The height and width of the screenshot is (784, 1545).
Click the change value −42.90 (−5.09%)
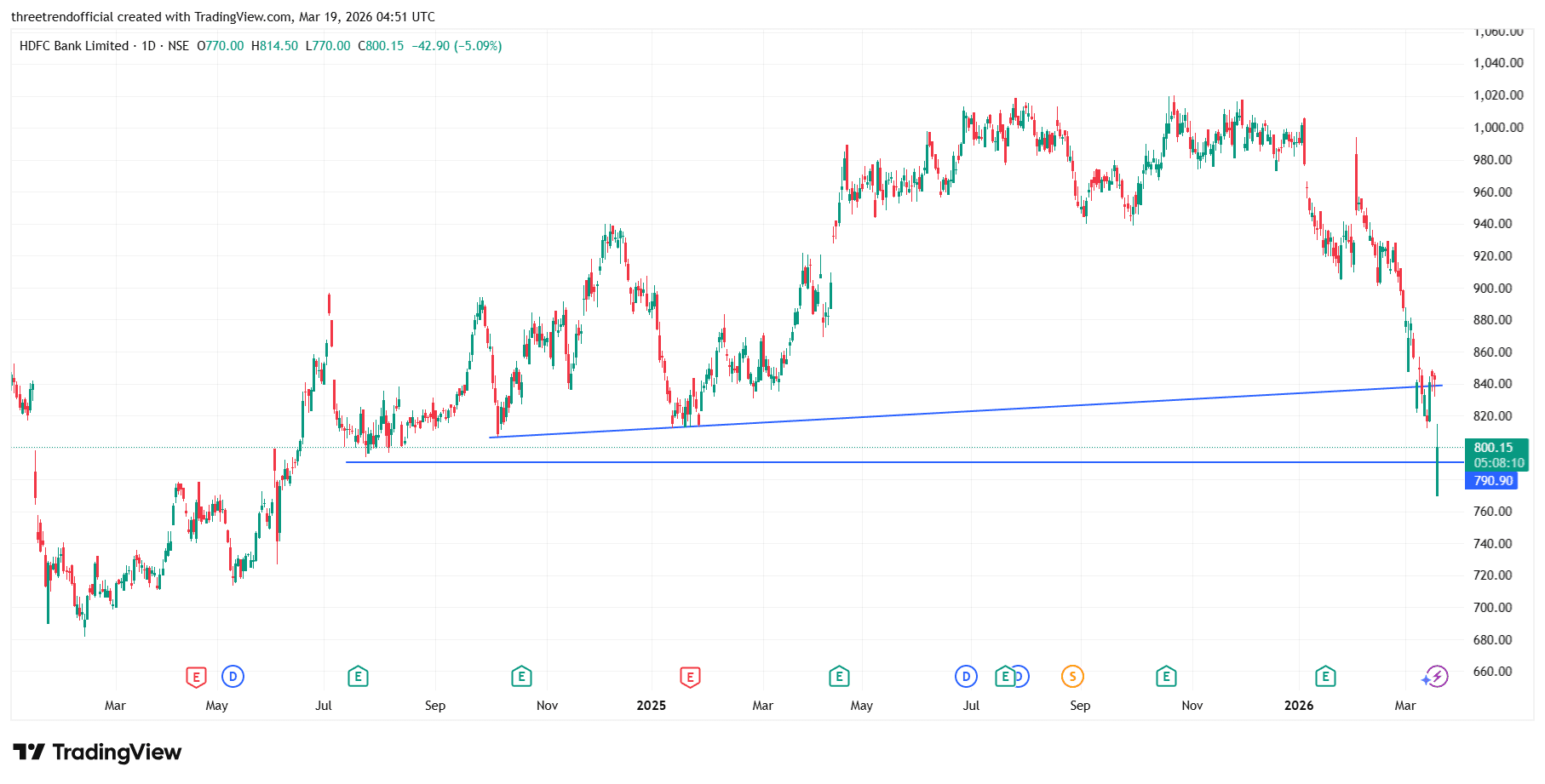[457, 46]
